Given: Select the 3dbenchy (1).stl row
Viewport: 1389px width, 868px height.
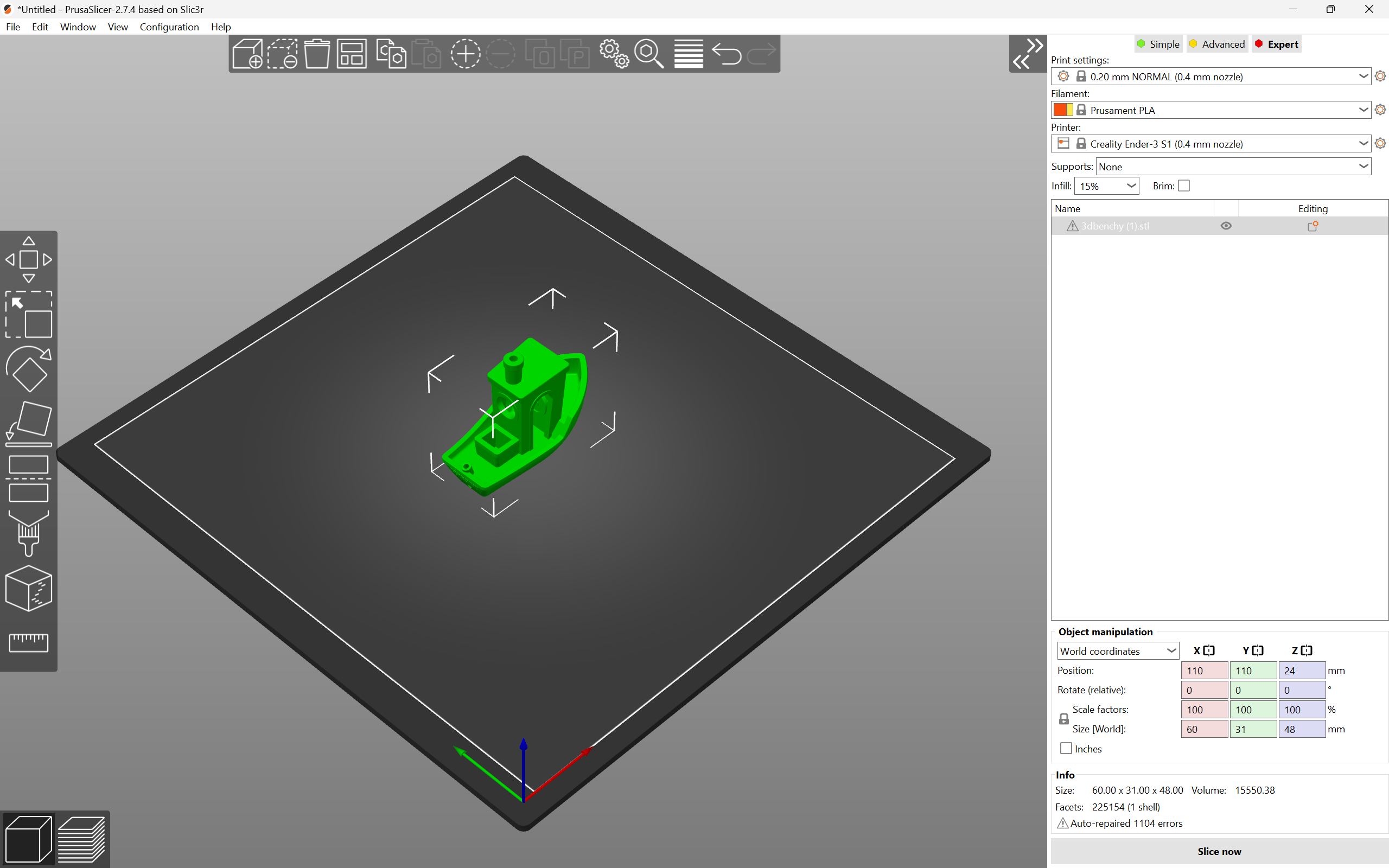Looking at the screenshot, I should pos(1219,226).
